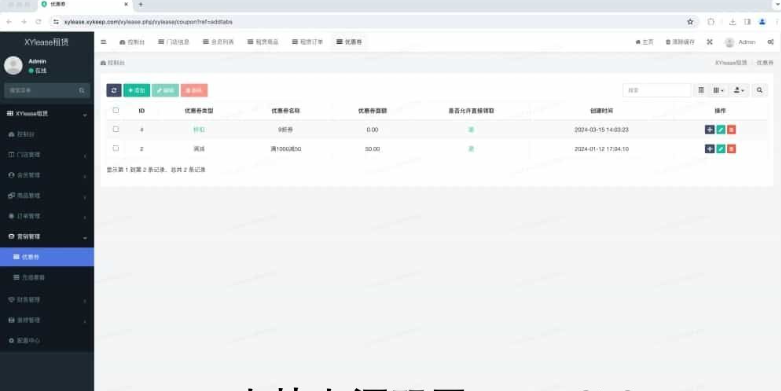Check the checkbox for row ID 2
Viewport: 781px width, 391px height.
tap(116, 148)
